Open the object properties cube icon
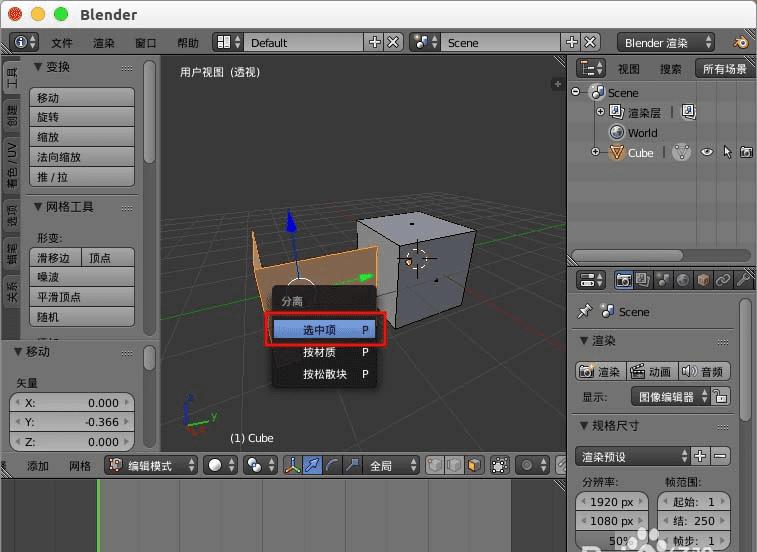Image resolution: width=757 pixels, height=552 pixels. (x=703, y=280)
